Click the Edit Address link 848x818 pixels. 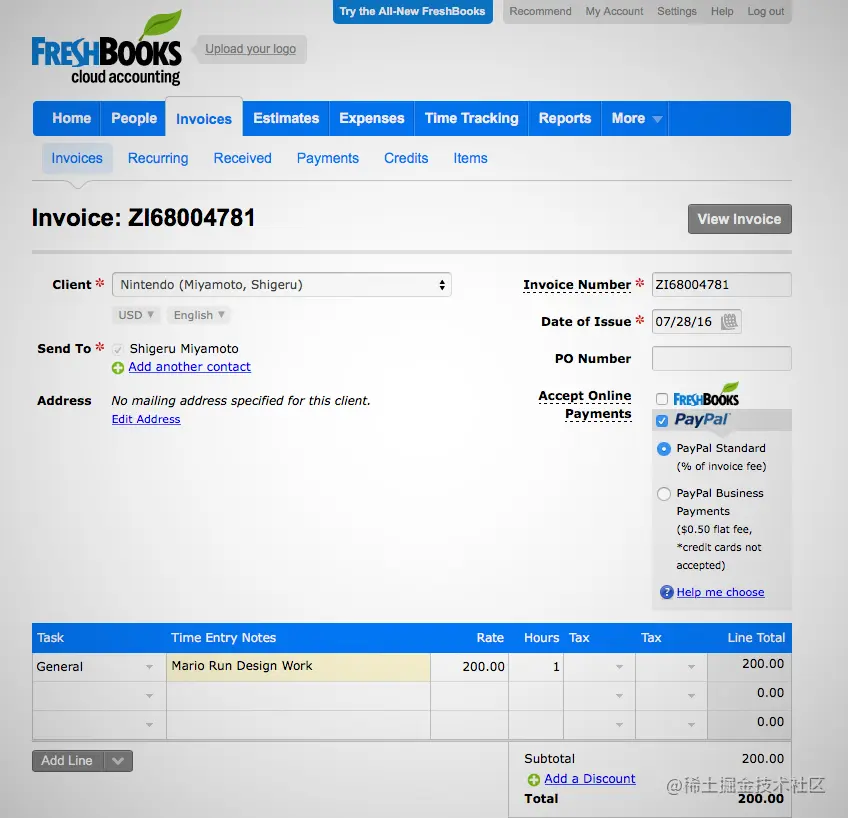click(x=146, y=419)
